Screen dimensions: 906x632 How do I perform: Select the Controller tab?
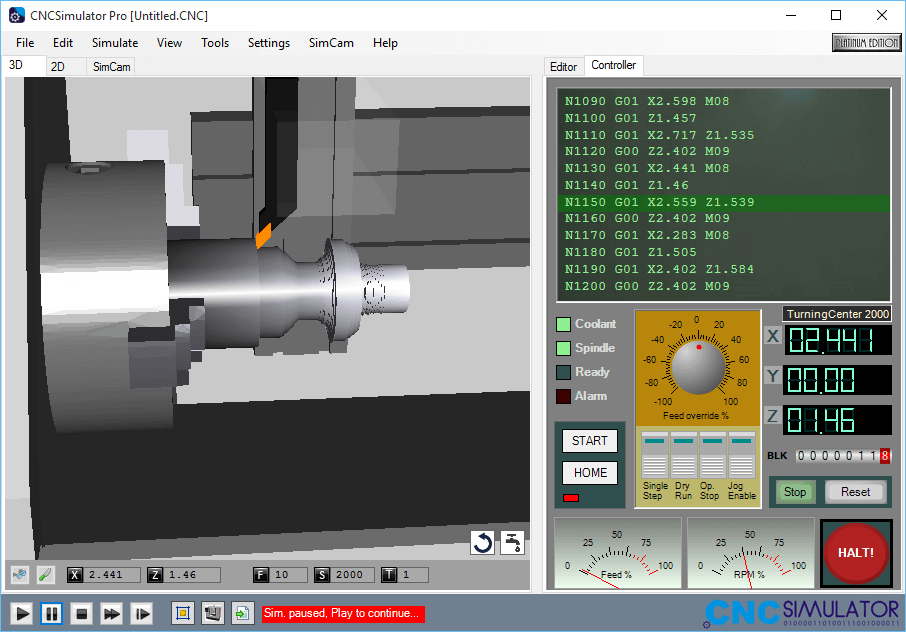(614, 65)
